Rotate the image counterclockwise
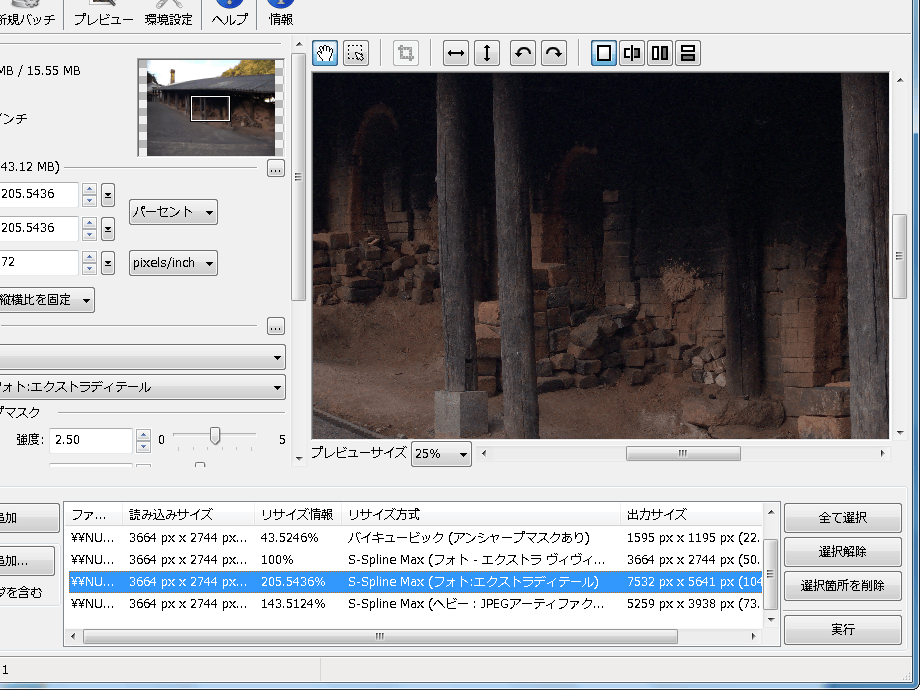Viewport: 920px width, 690px height. coord(523,53)
